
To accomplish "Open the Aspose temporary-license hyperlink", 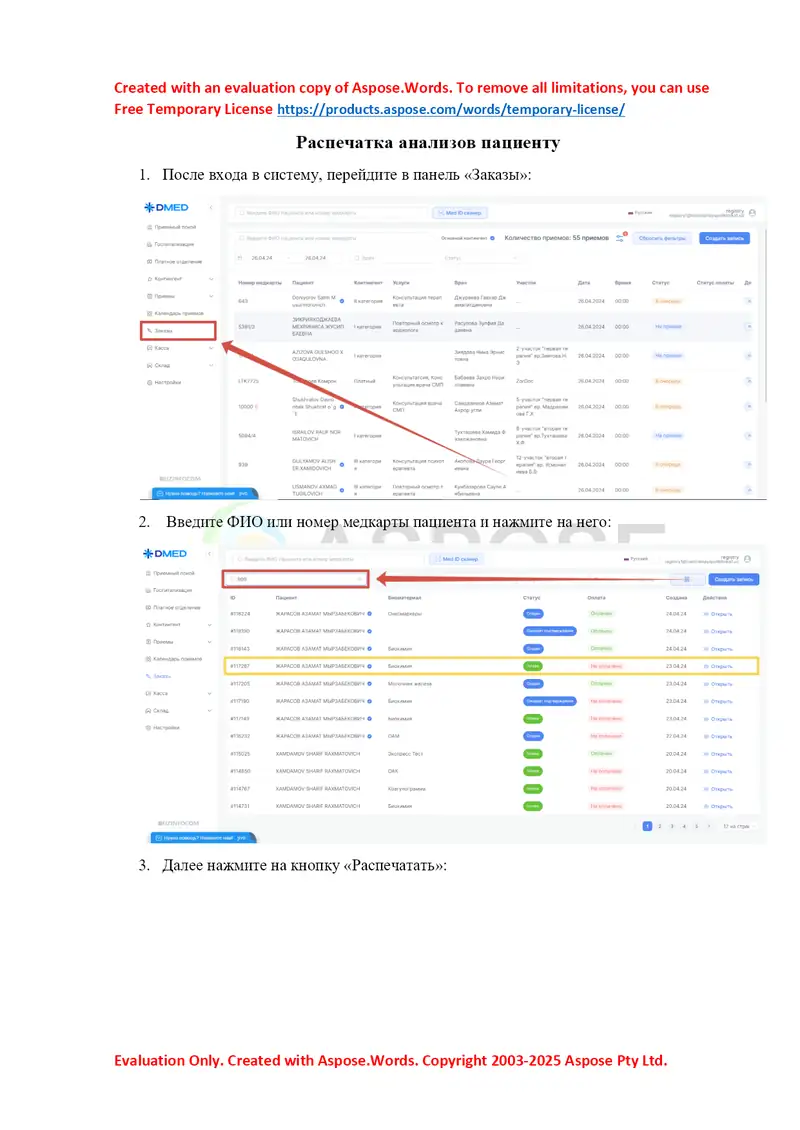I will point(450,110).
